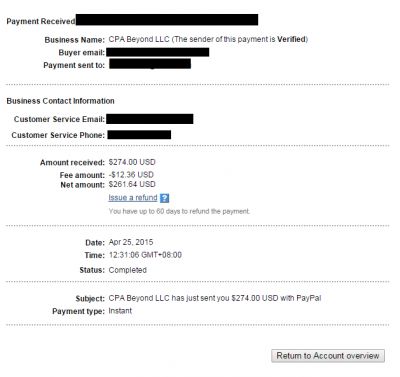Viewport: 400px width, 377px height.
Task: Open the Issue a refund link
Action: [x=133, y=198]
